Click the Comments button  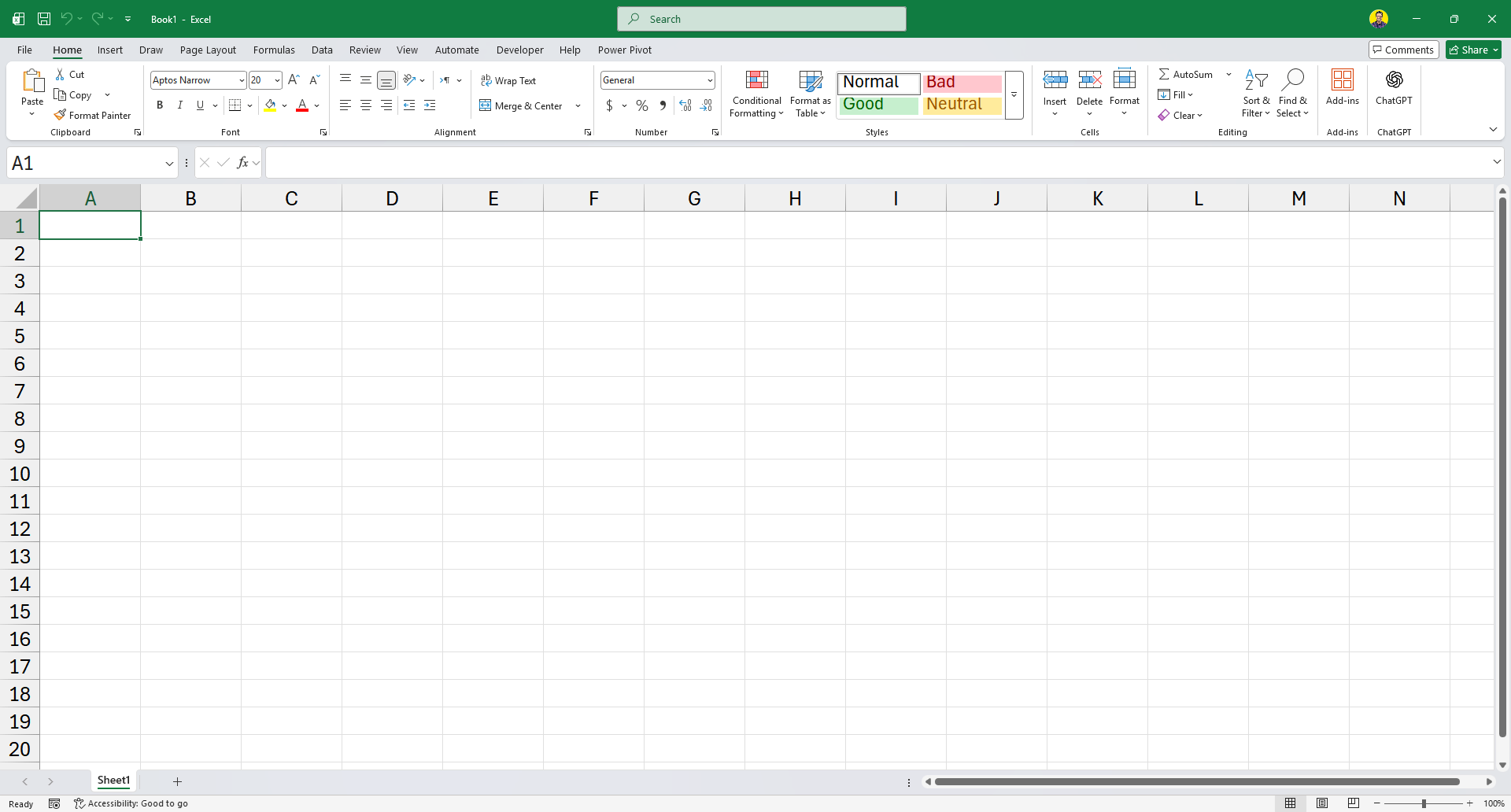pyautogui.click(x=1404, y=50)
